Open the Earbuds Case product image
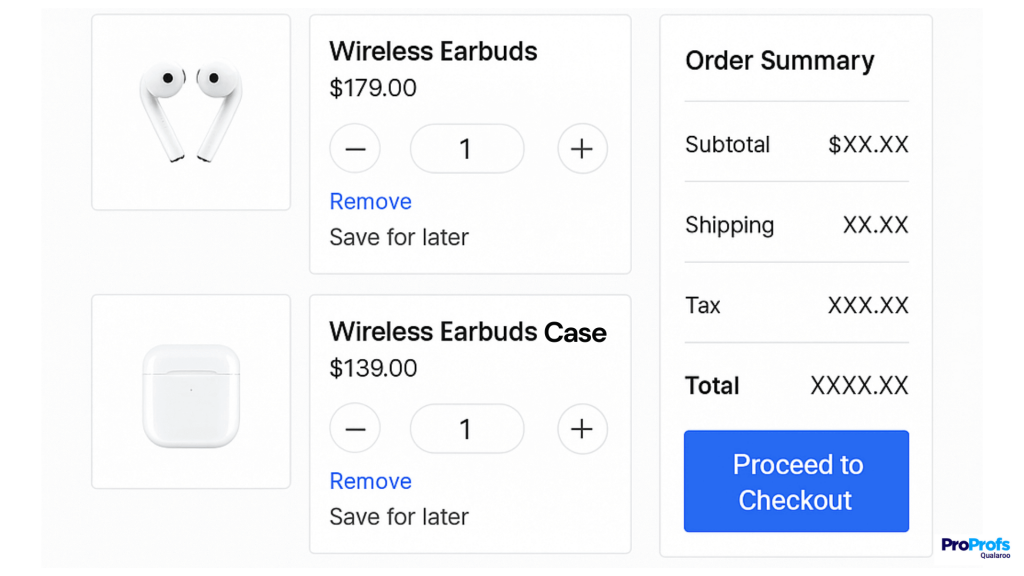1024x576 pixels. pos(191,392)
